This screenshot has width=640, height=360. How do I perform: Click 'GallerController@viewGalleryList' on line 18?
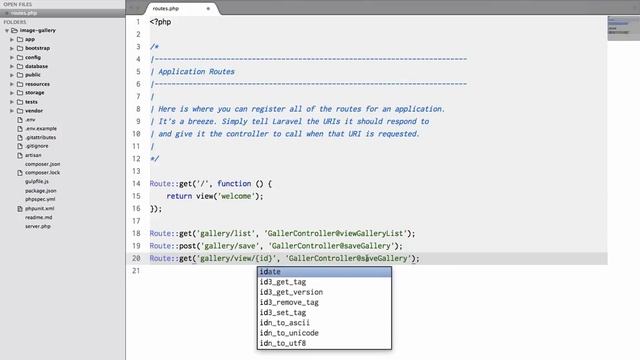point(336,233)
